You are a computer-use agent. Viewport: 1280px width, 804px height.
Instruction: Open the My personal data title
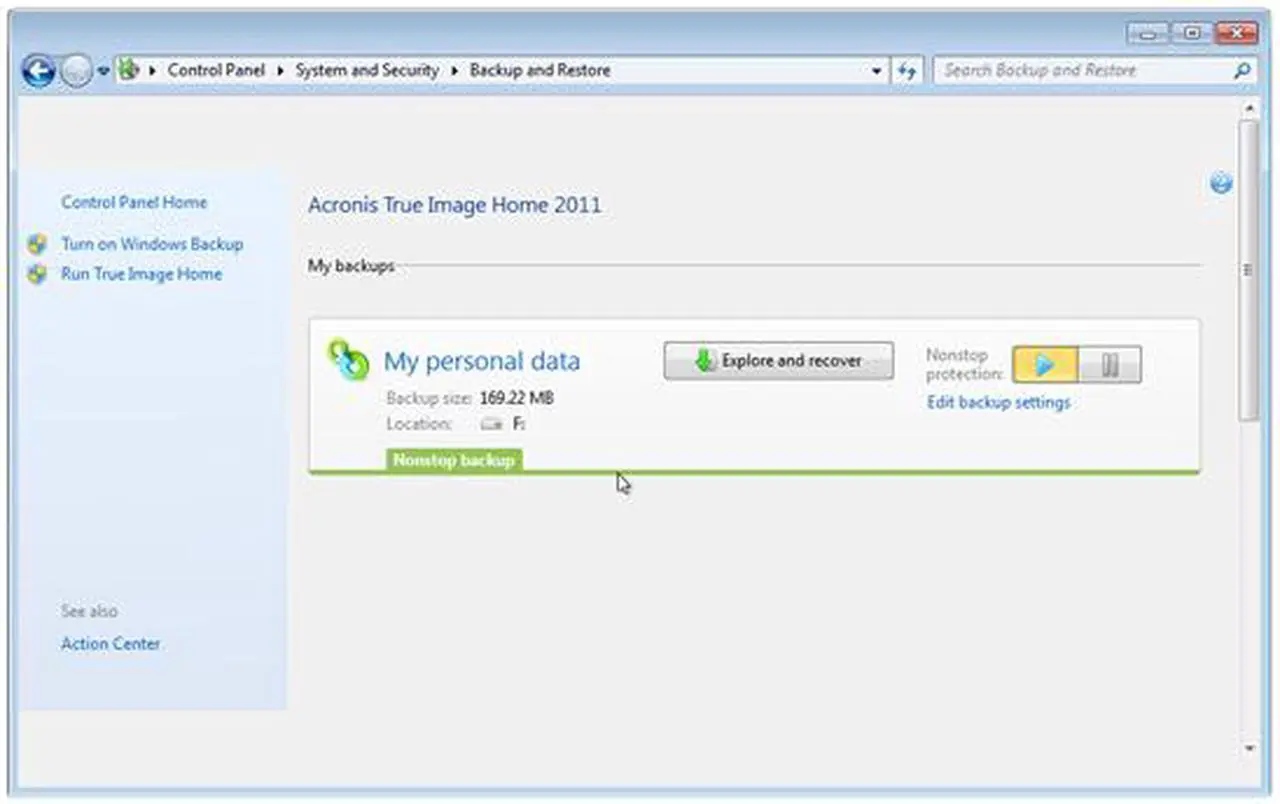(482, 361)
